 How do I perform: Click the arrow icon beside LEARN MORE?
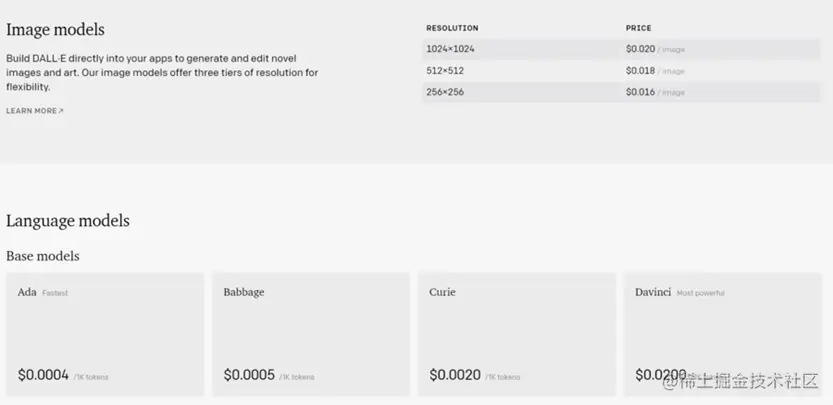tap(61, 111)
